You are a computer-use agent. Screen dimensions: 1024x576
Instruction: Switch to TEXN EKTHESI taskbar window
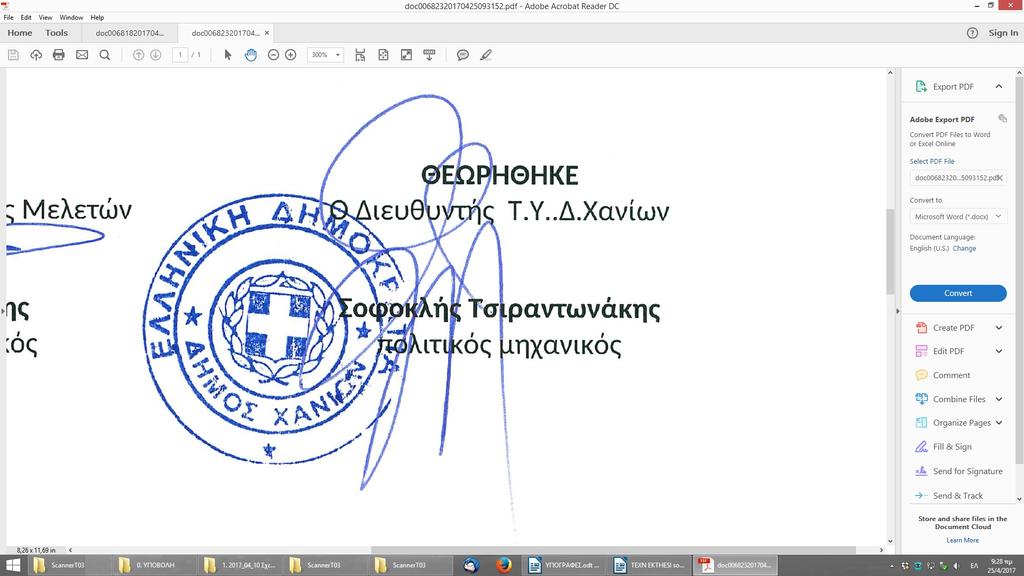click(x=650, y=566)
